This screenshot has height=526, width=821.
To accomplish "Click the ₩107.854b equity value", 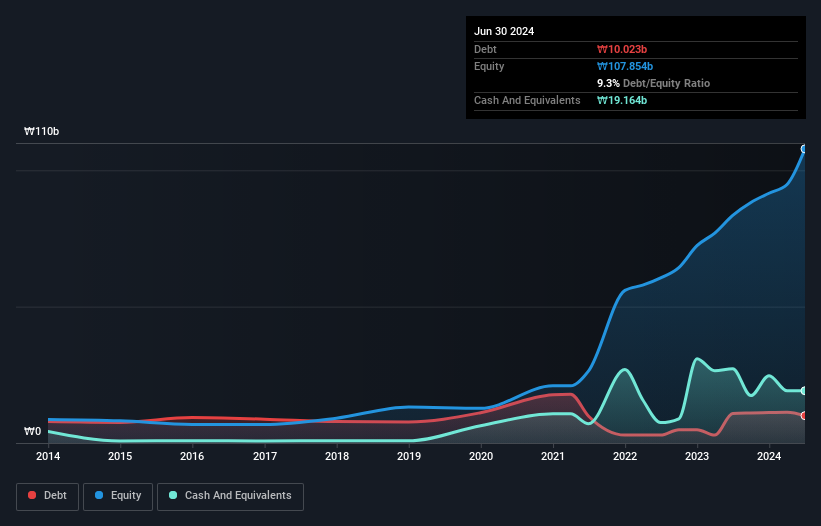I will coord(625,66).
